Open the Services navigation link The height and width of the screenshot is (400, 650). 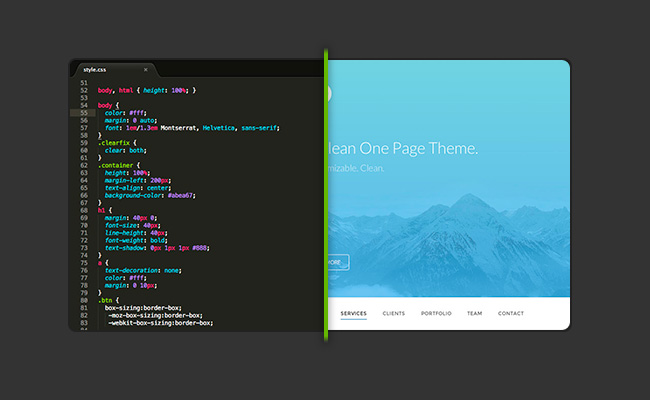(353, 314)
